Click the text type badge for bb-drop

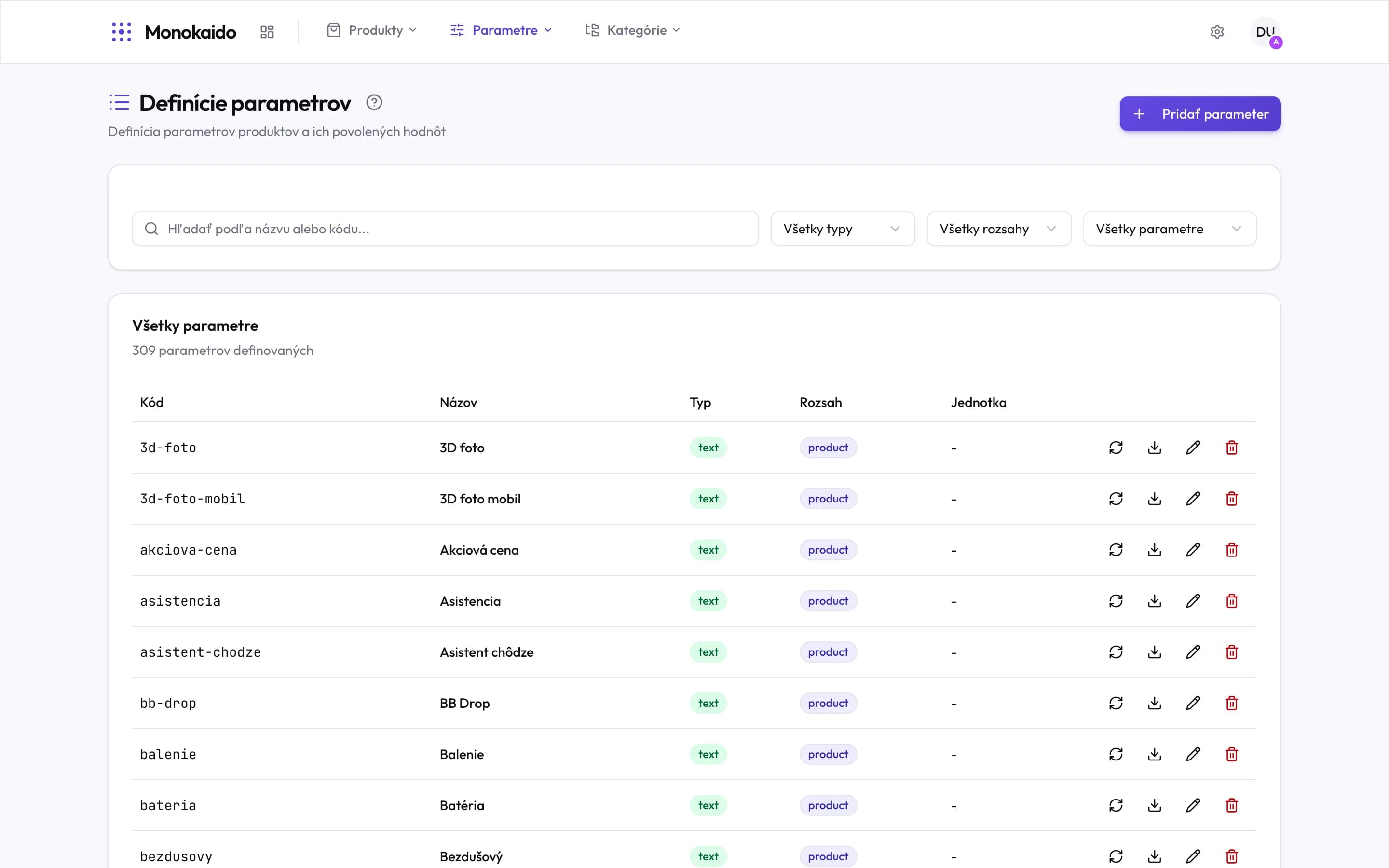point(708,703)
